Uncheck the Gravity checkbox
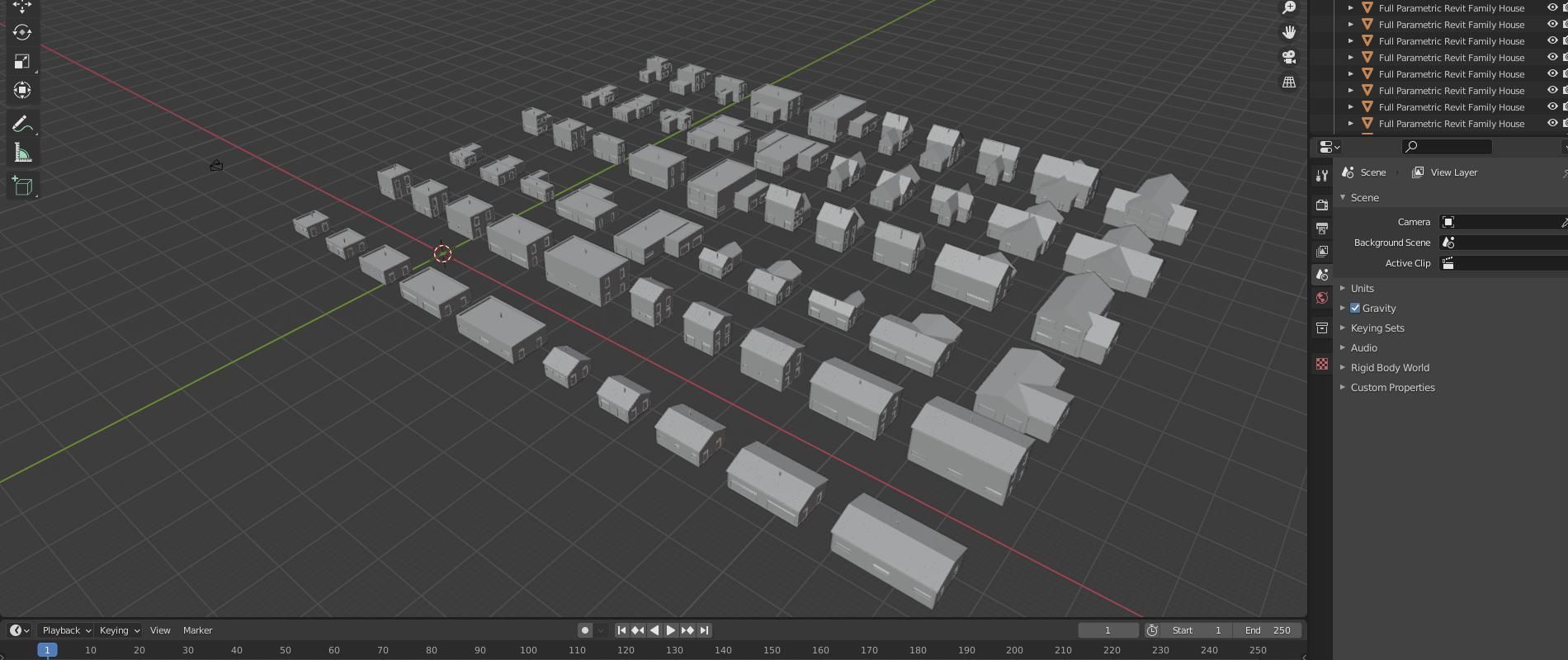This screenshot has width=1568, height=660. [x=1355, y=308]
